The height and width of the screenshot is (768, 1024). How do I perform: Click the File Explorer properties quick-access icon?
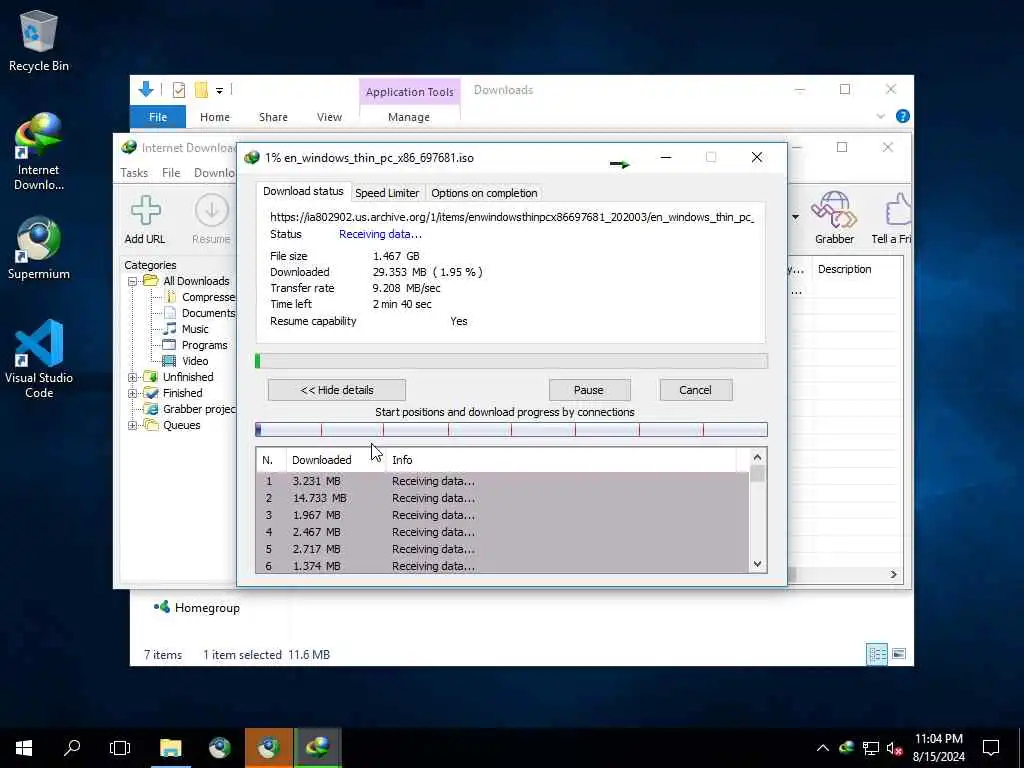(x=178, y=89)
